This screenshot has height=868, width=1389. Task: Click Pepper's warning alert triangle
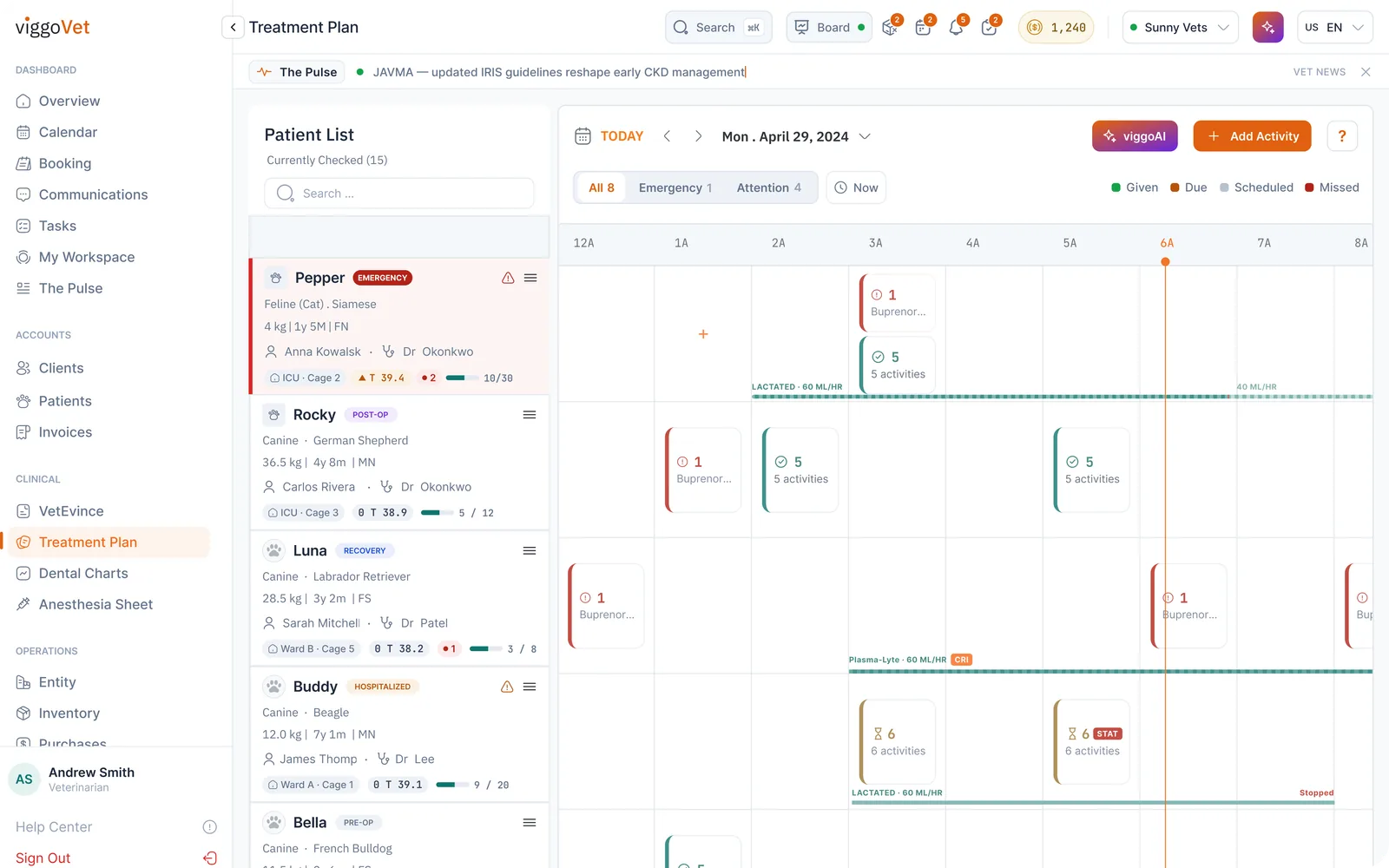(508, 278)
